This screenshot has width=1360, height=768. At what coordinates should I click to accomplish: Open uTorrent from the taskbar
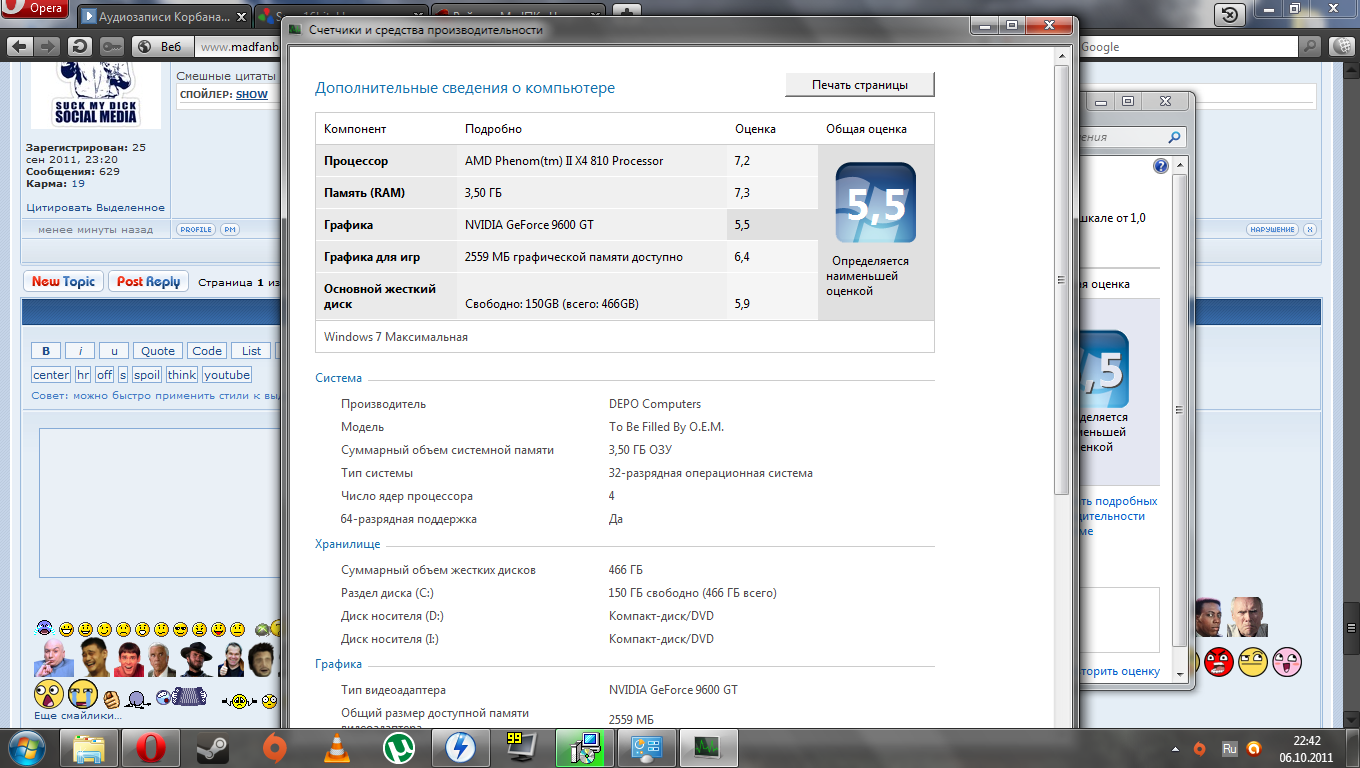[401, 747]
